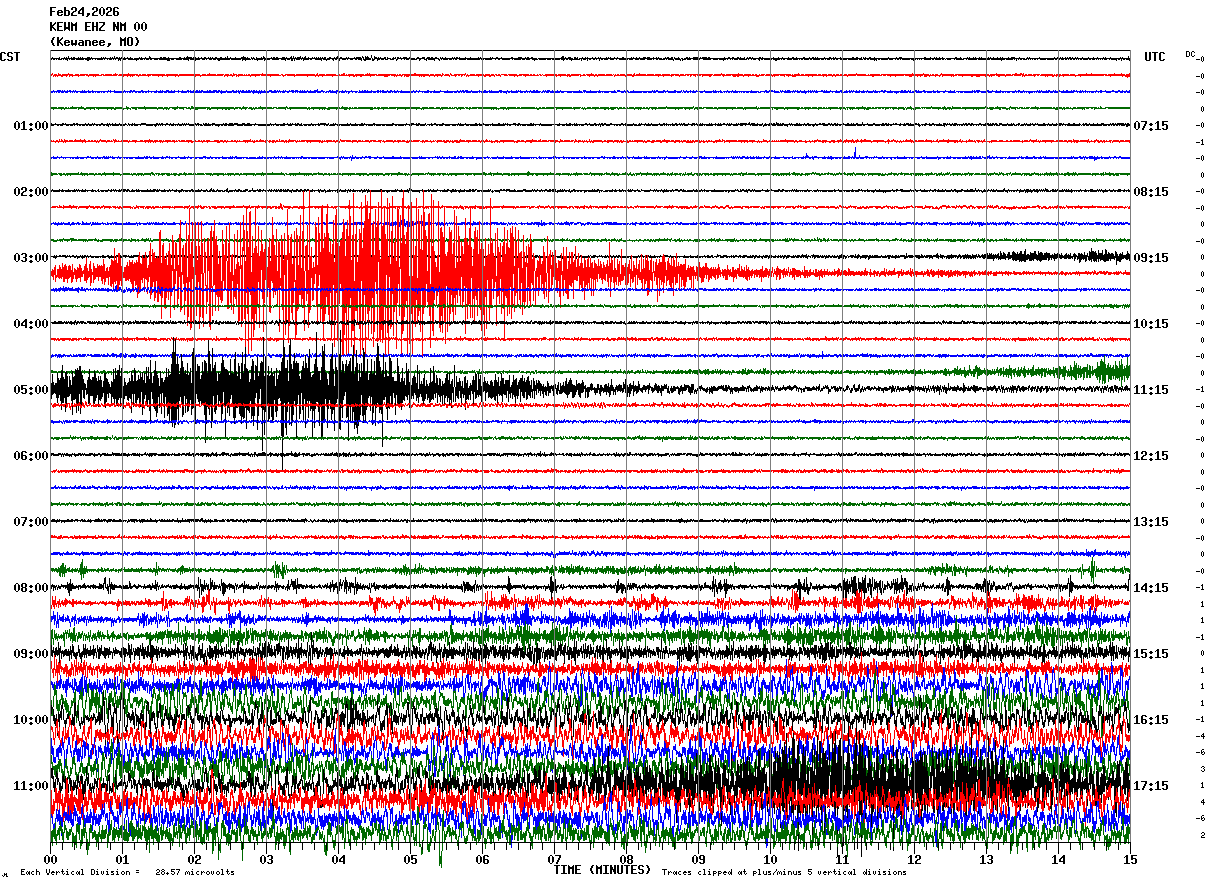This screenshot has height=886, width=1210.
Task: Click the location text "(Kewanee, MO)"
Action: tap(95, 42)
